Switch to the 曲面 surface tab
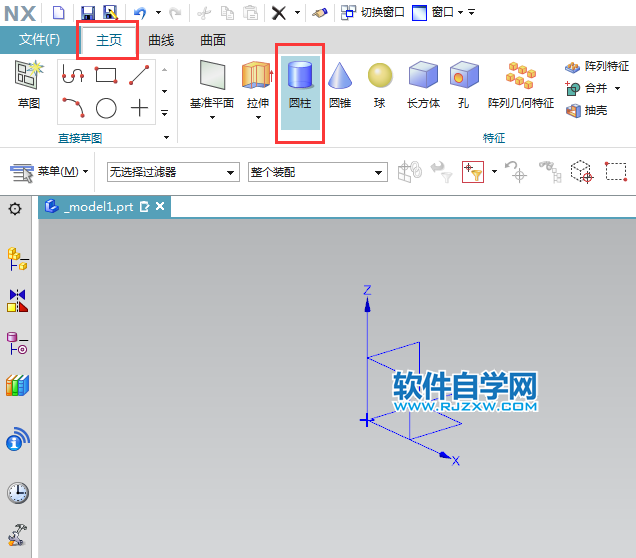Viewport: 636px width, 558px height. [213, 40]
